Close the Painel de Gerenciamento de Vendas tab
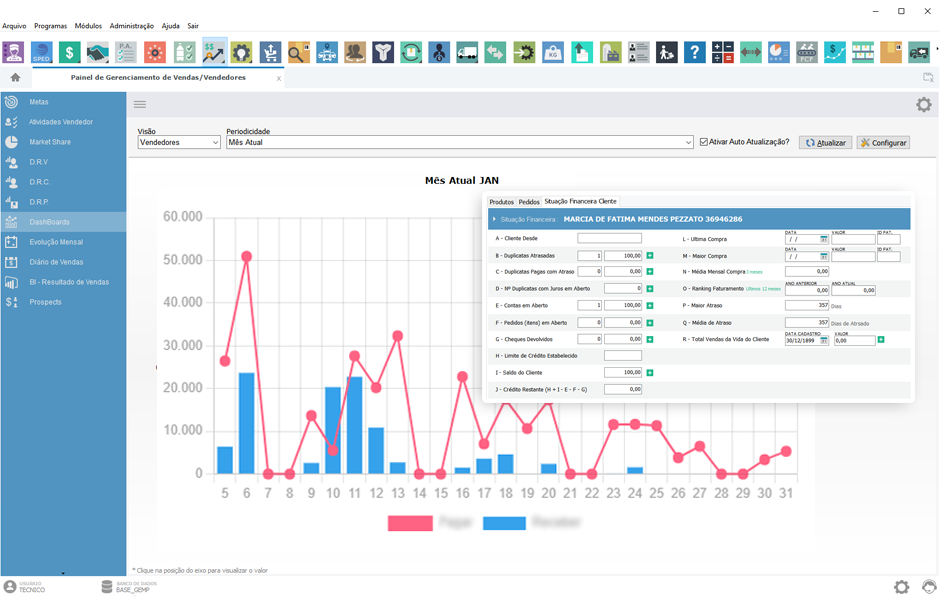The image size is (942, 597). (x=279, y=79)
